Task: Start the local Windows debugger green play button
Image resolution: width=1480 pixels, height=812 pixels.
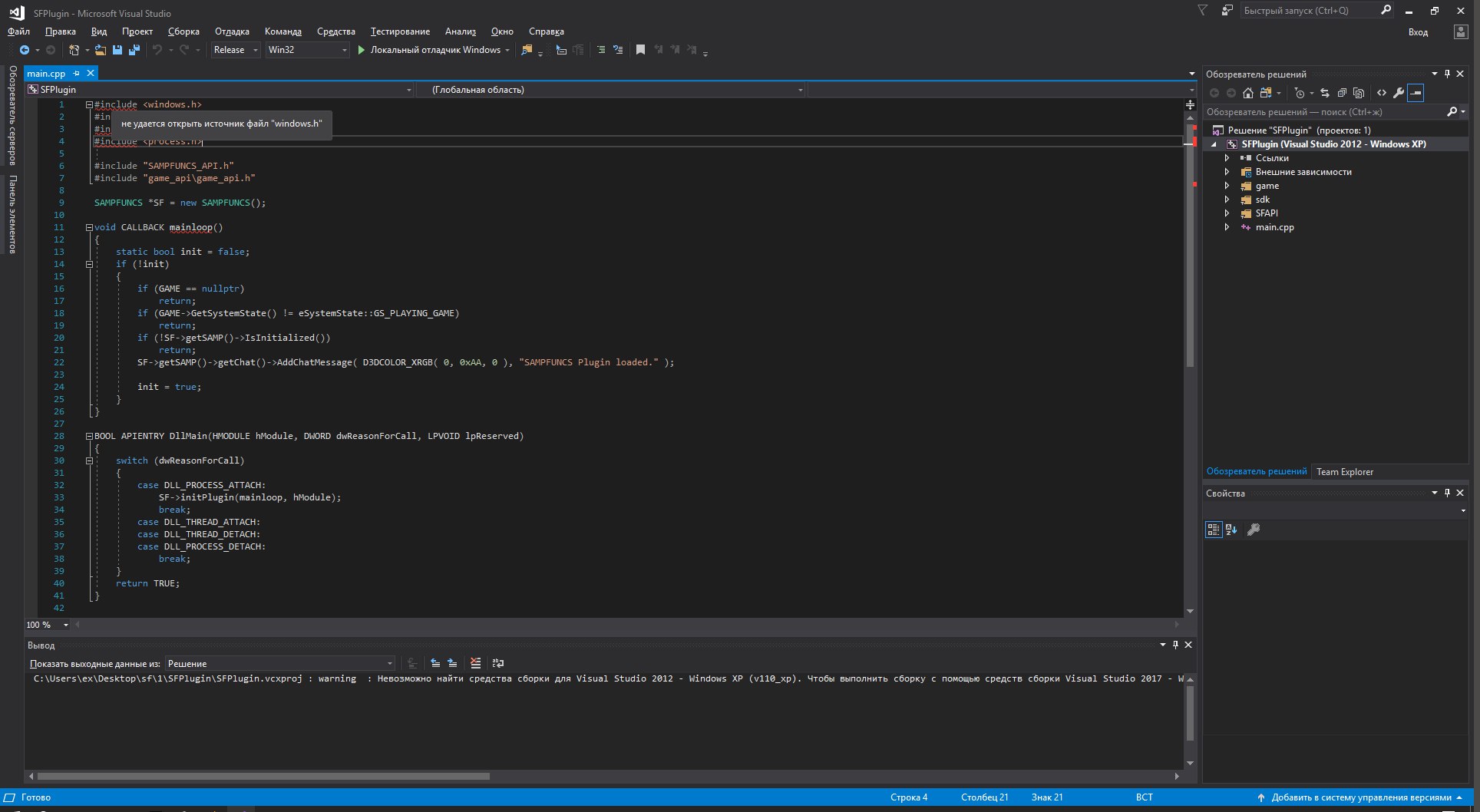Action: 361,50
